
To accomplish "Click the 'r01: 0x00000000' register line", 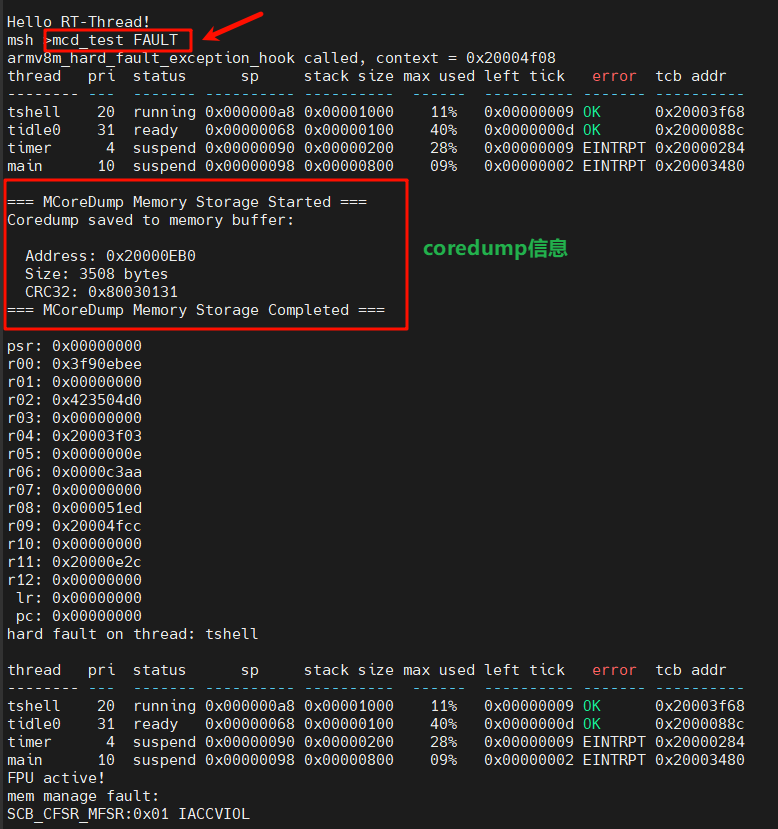I will coord(75,382).
